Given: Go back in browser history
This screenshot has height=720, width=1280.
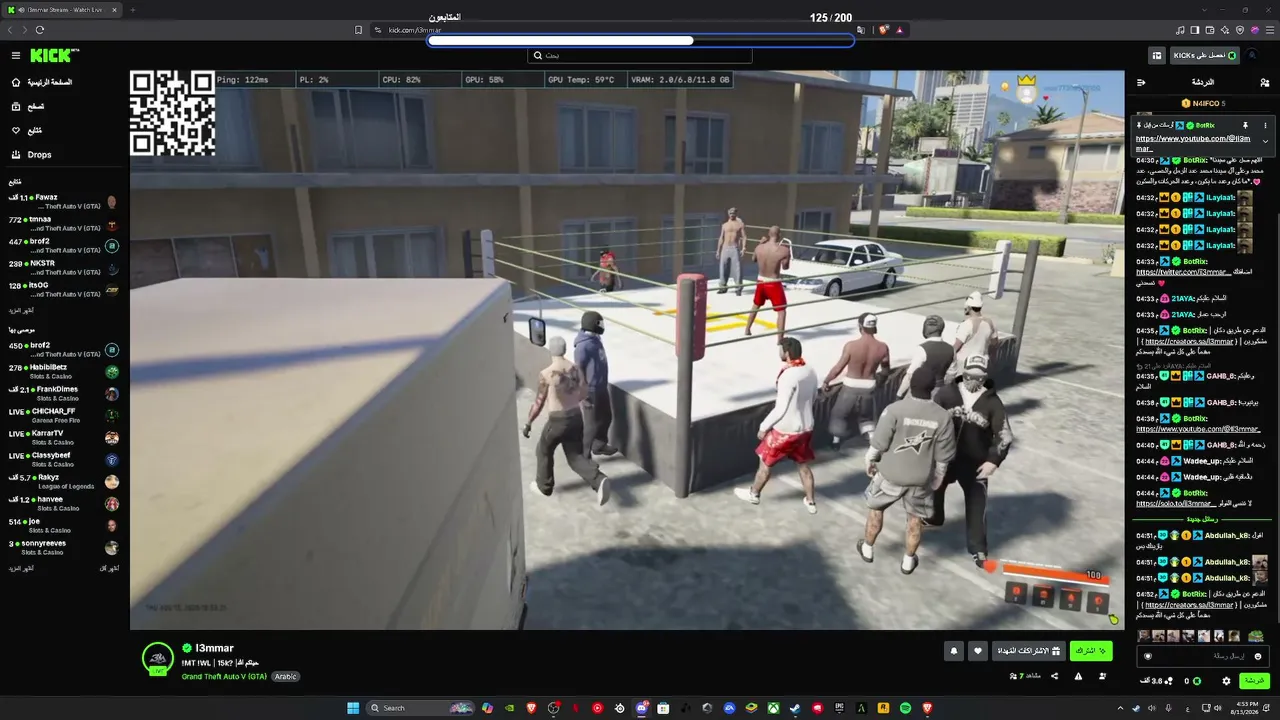Looking at the screenshot, I should pyautogui.click(x=11, y=30).
